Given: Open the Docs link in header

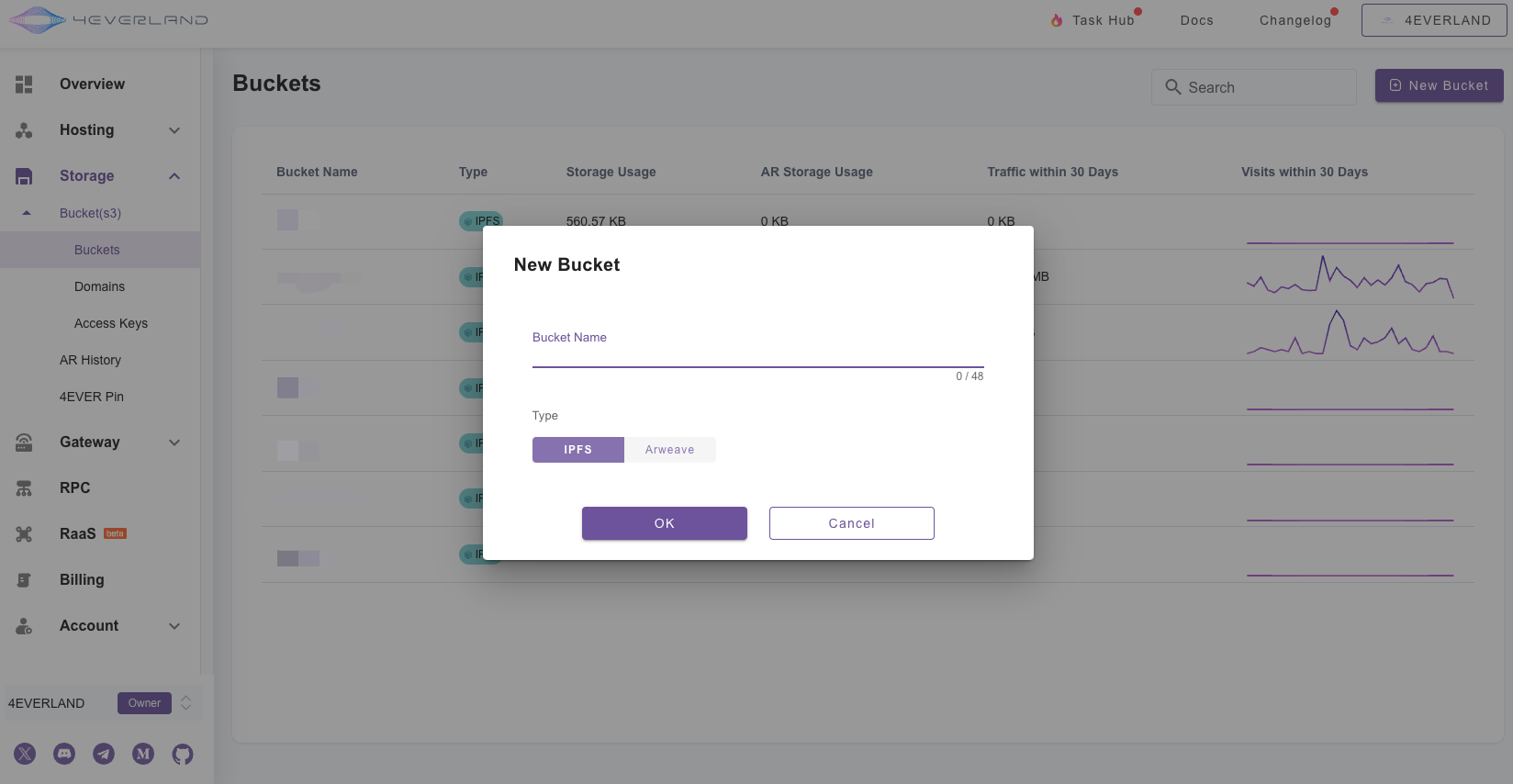Looking at the screenshot, I should point(1196,20).
